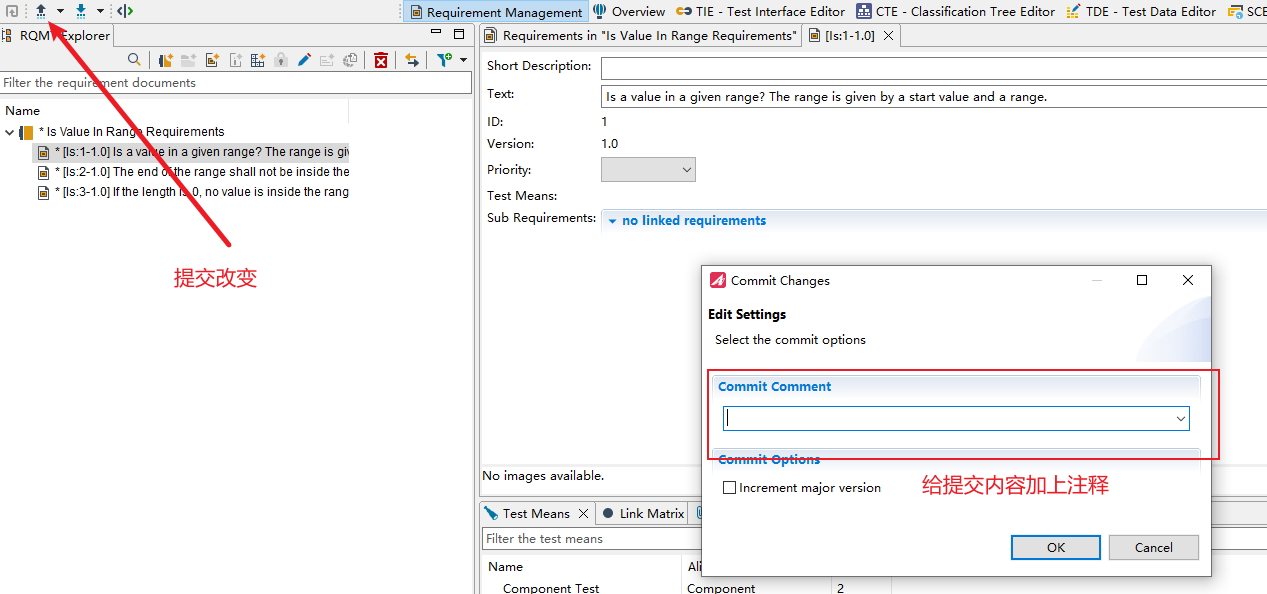Click the commit changes upload arrow icon
This screenshot has width=1267, height=594.
41,11
